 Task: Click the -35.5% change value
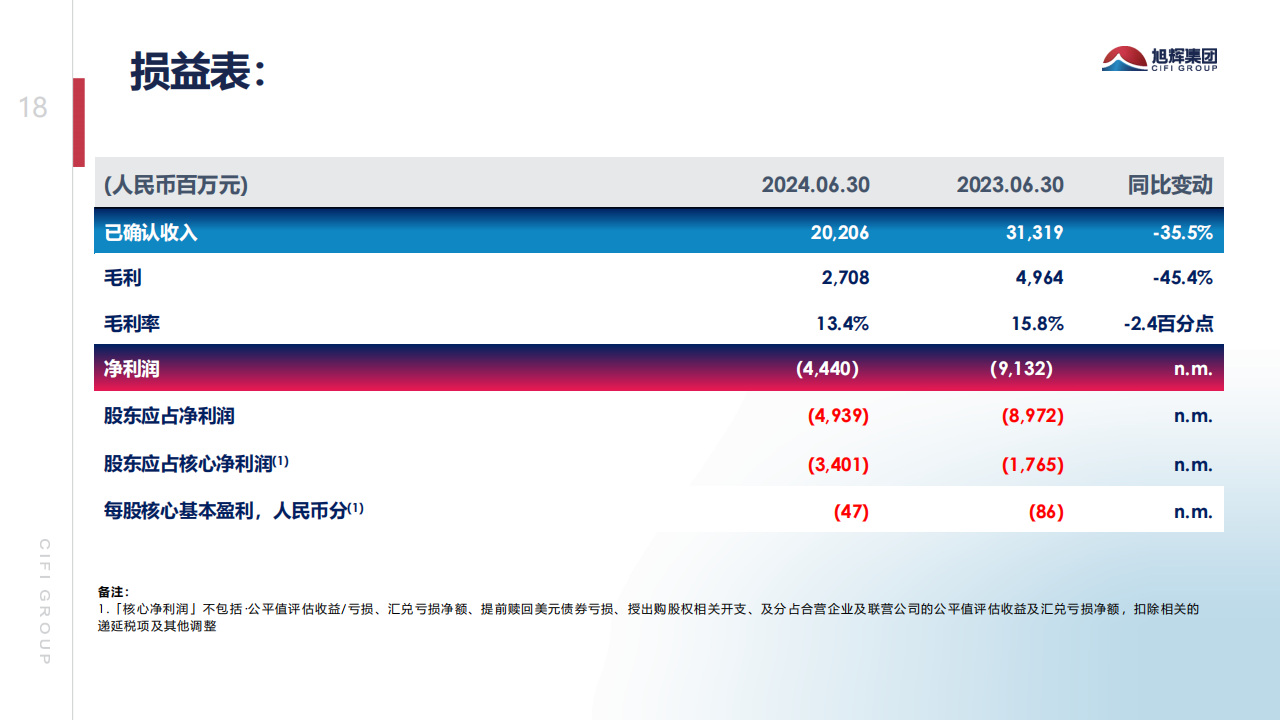tap(1182, 233)
